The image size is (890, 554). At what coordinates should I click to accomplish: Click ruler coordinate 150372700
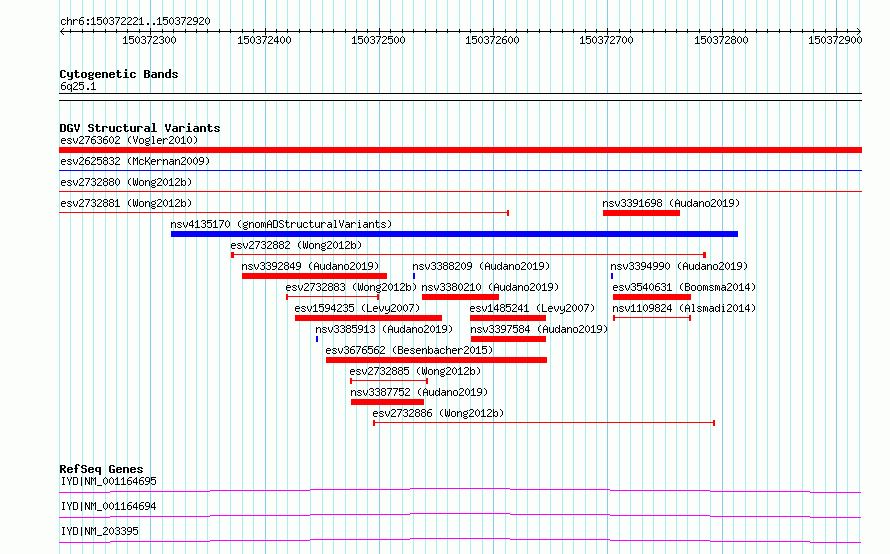[606, 40]
